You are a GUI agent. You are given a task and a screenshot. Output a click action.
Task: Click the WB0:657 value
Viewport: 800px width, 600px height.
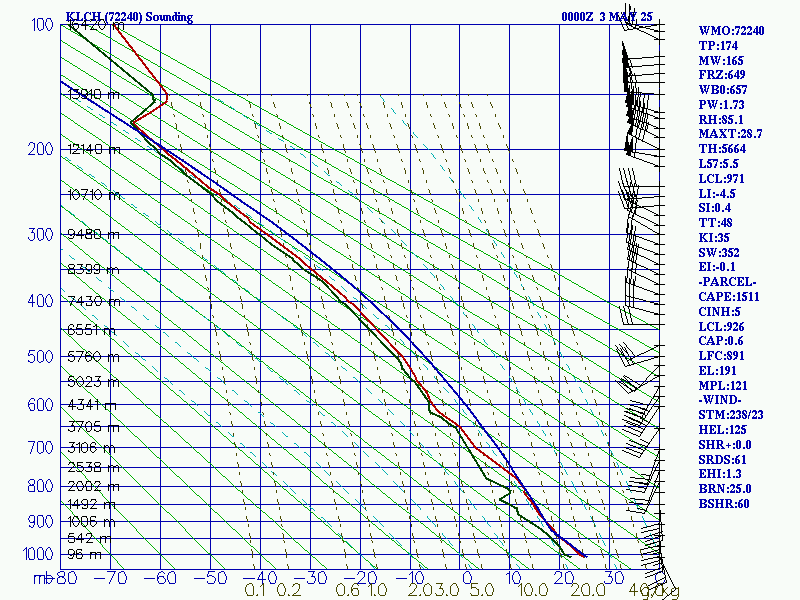[723, 90]
